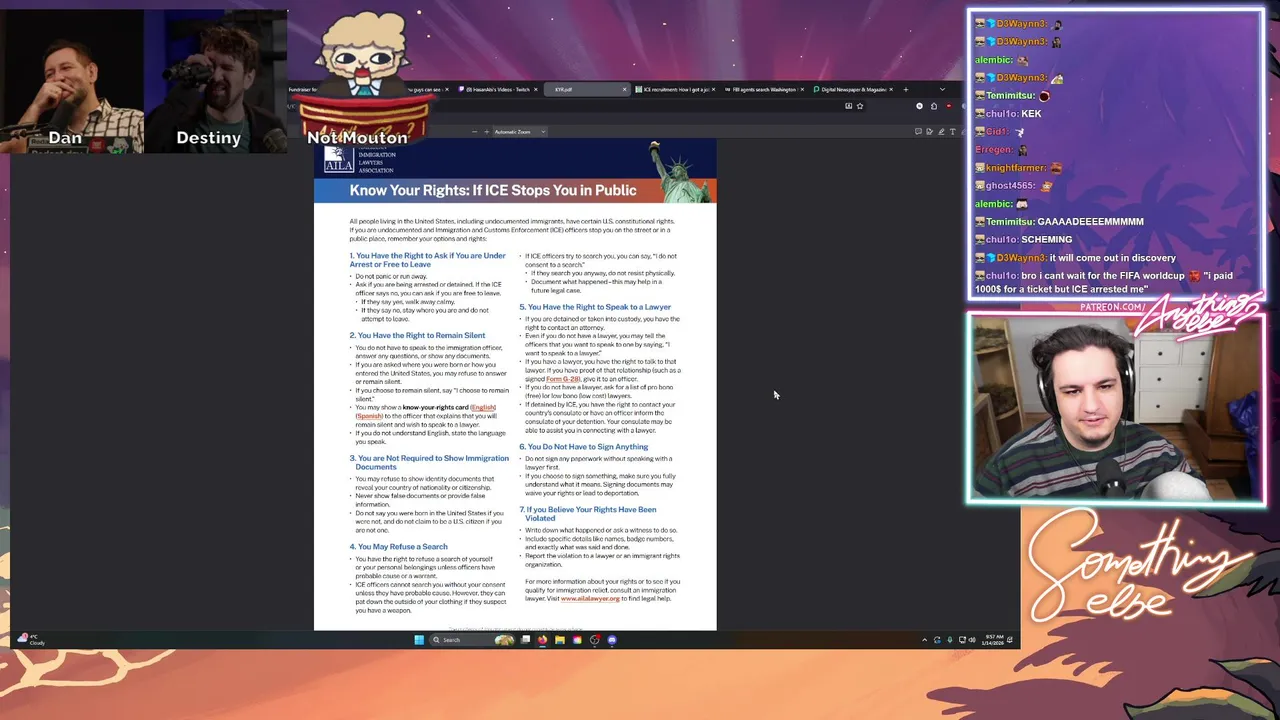Viewport: 1280px width, 720px height.
Task: Click the white circular extension icon
Action: (919, 105)
